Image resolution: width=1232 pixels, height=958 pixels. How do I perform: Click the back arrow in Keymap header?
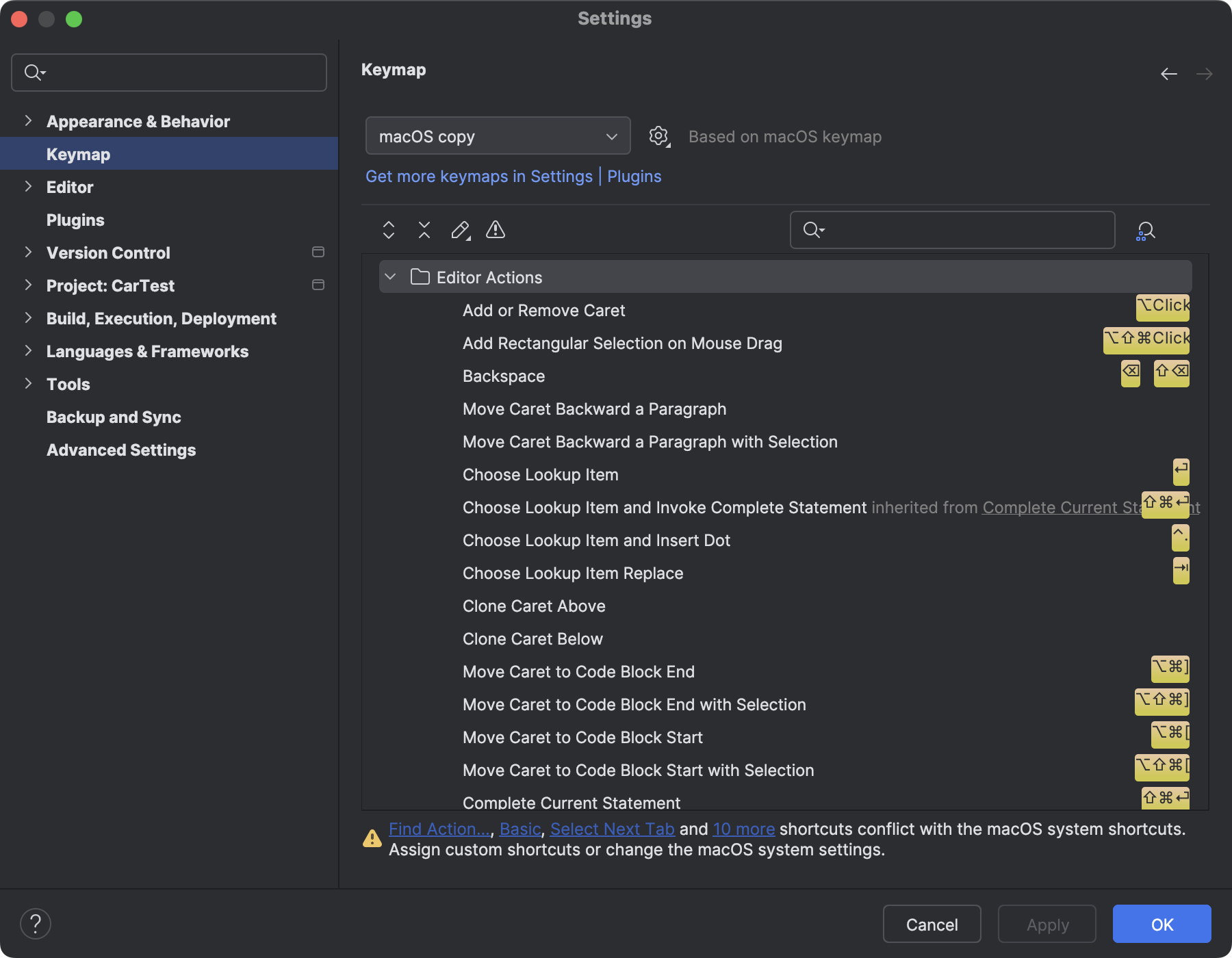[1168, 74]
